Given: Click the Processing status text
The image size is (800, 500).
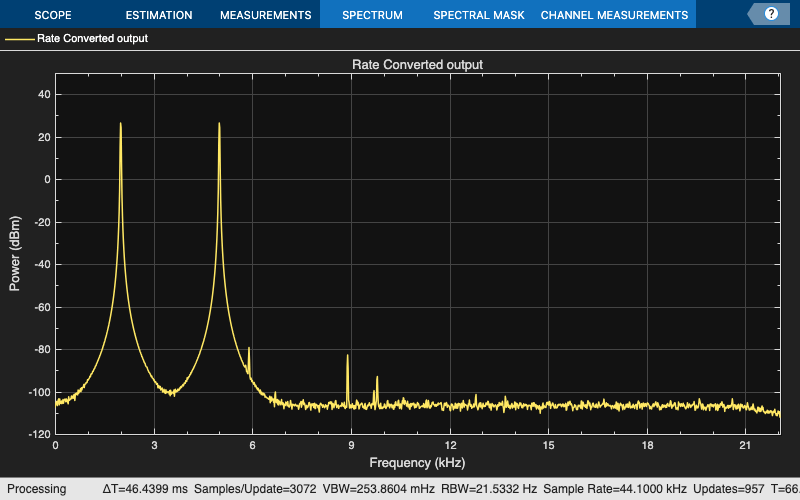Looking at the screenshot, I should click(37, 489).
